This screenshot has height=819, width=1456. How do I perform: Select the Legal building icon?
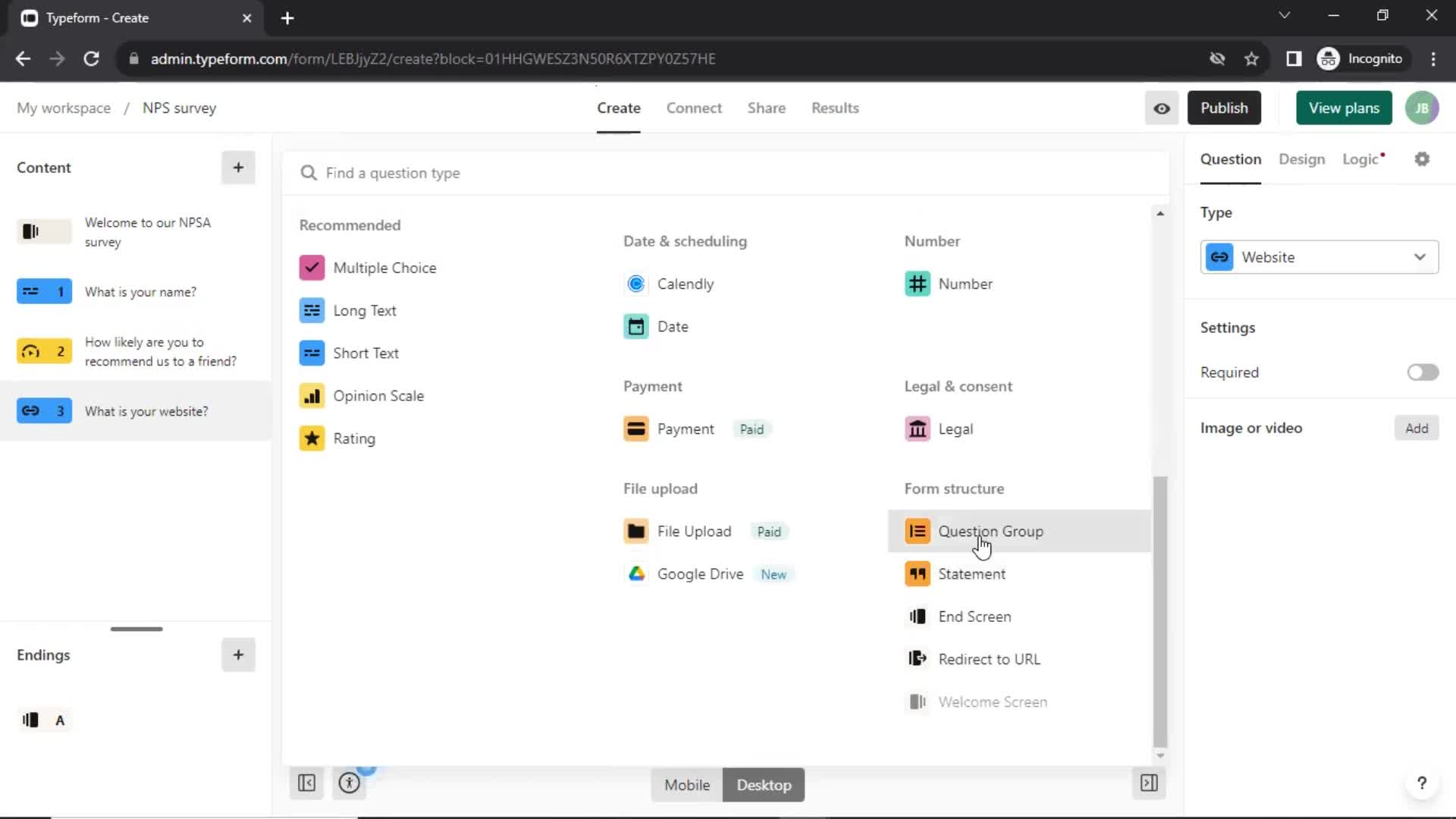tap(918, 428)
